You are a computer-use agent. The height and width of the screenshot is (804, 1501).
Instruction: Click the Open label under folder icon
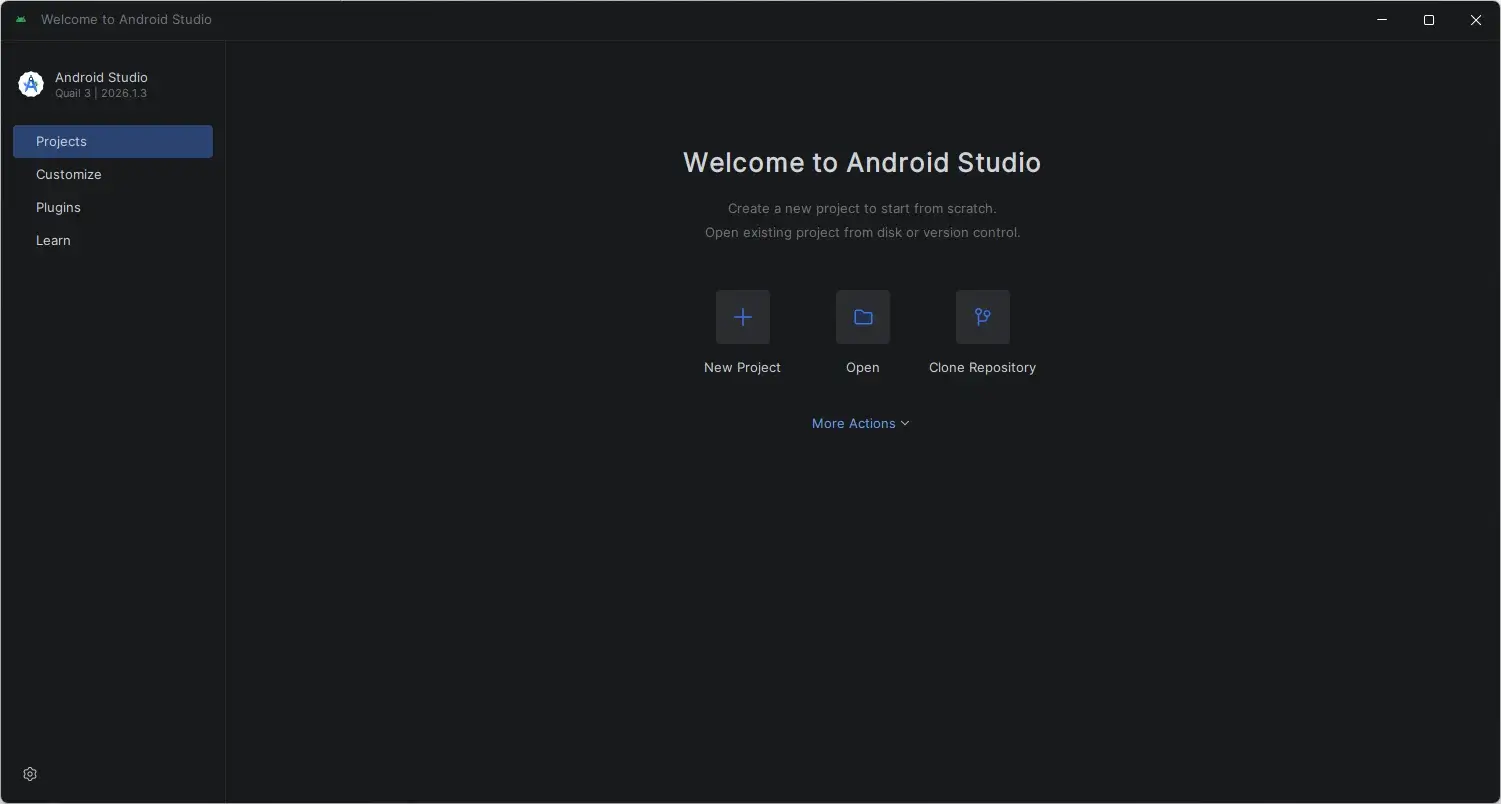[x=862, y=367]
